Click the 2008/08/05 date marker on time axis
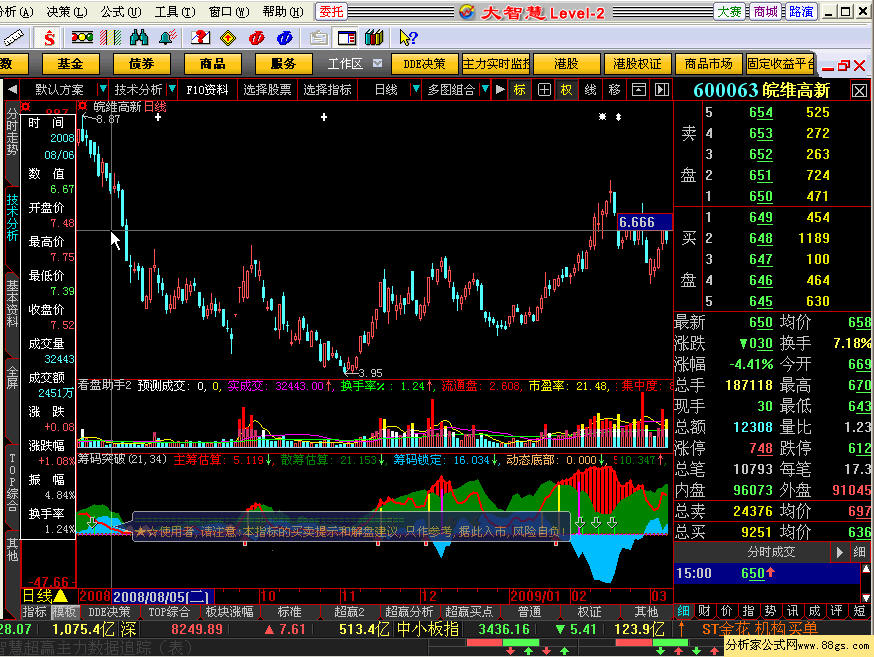The width and height of the screenshot is (874, 657). point(161,597)
